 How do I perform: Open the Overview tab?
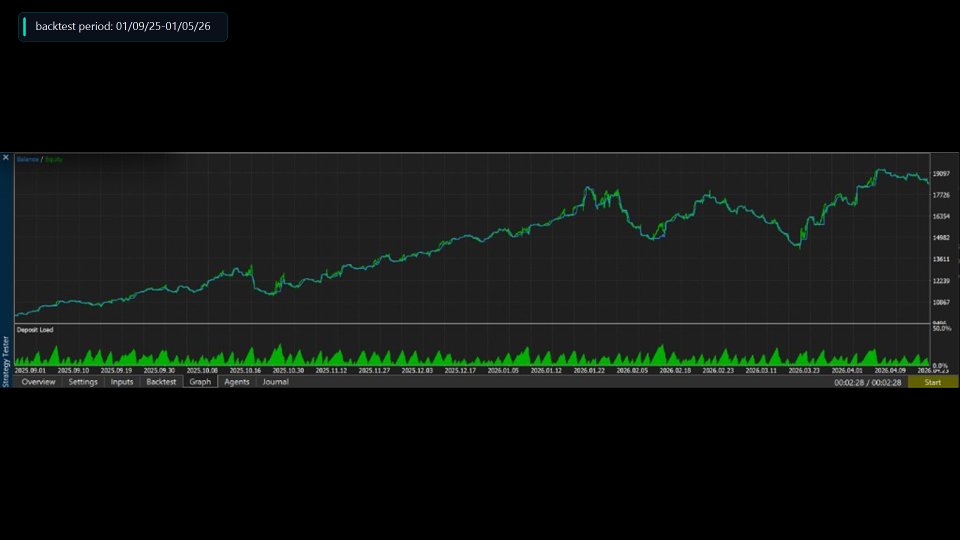(38, 382)
